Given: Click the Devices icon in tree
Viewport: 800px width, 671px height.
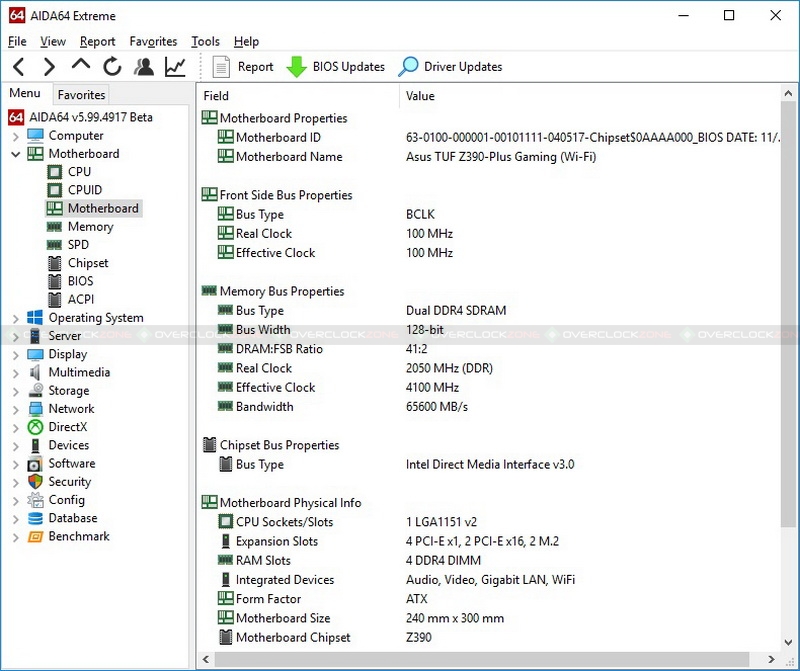Looking at the screenshot, I should click(35, 445).
